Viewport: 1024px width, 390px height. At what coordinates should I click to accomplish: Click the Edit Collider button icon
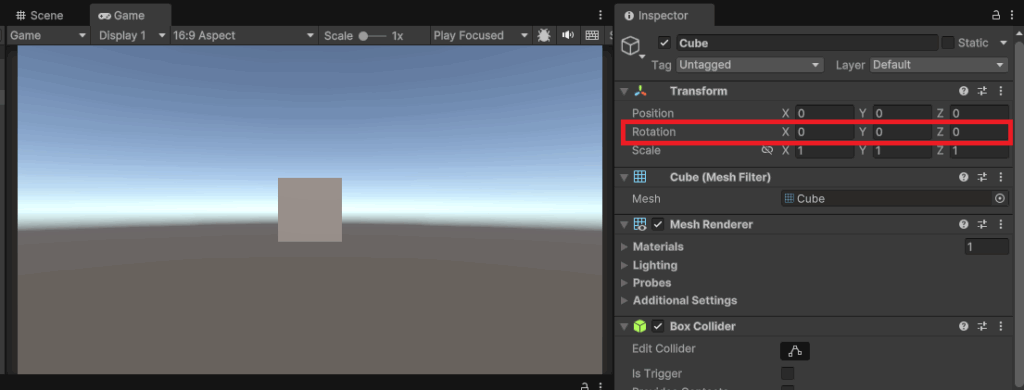(x=795, y=351)
